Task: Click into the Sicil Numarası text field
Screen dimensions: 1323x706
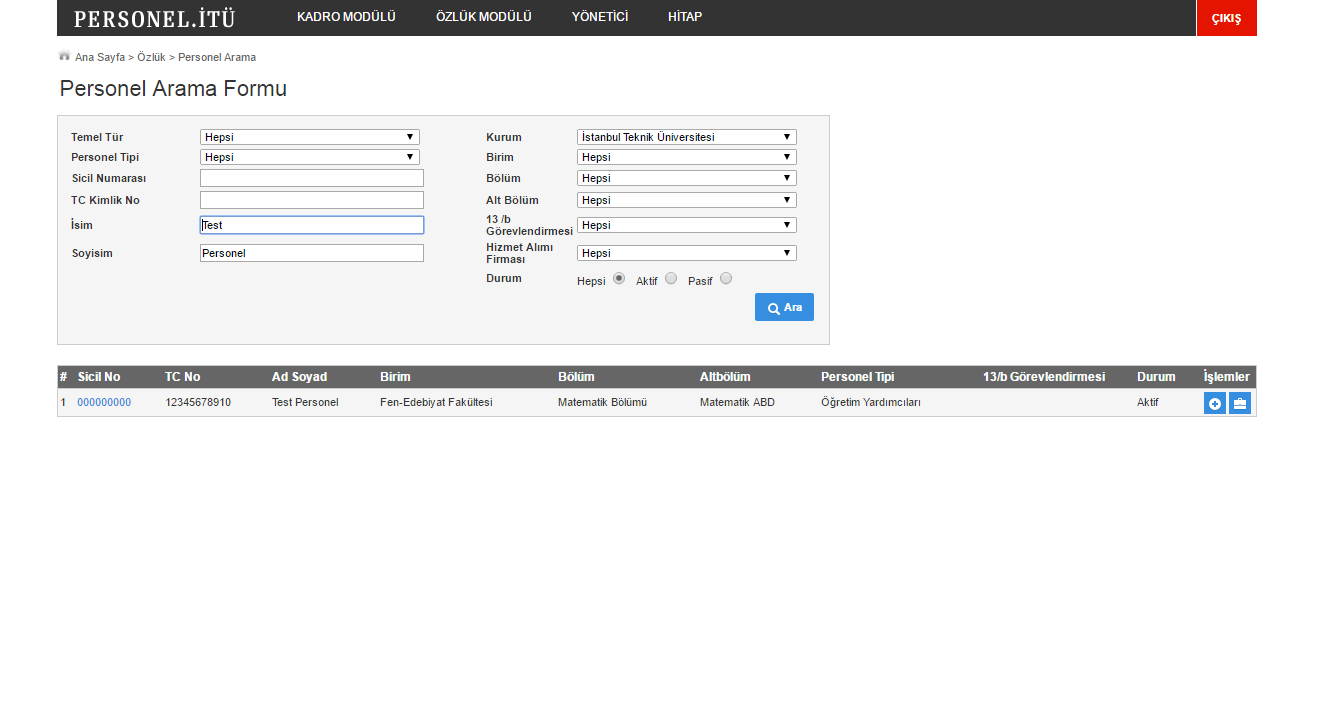Action: 311,178
